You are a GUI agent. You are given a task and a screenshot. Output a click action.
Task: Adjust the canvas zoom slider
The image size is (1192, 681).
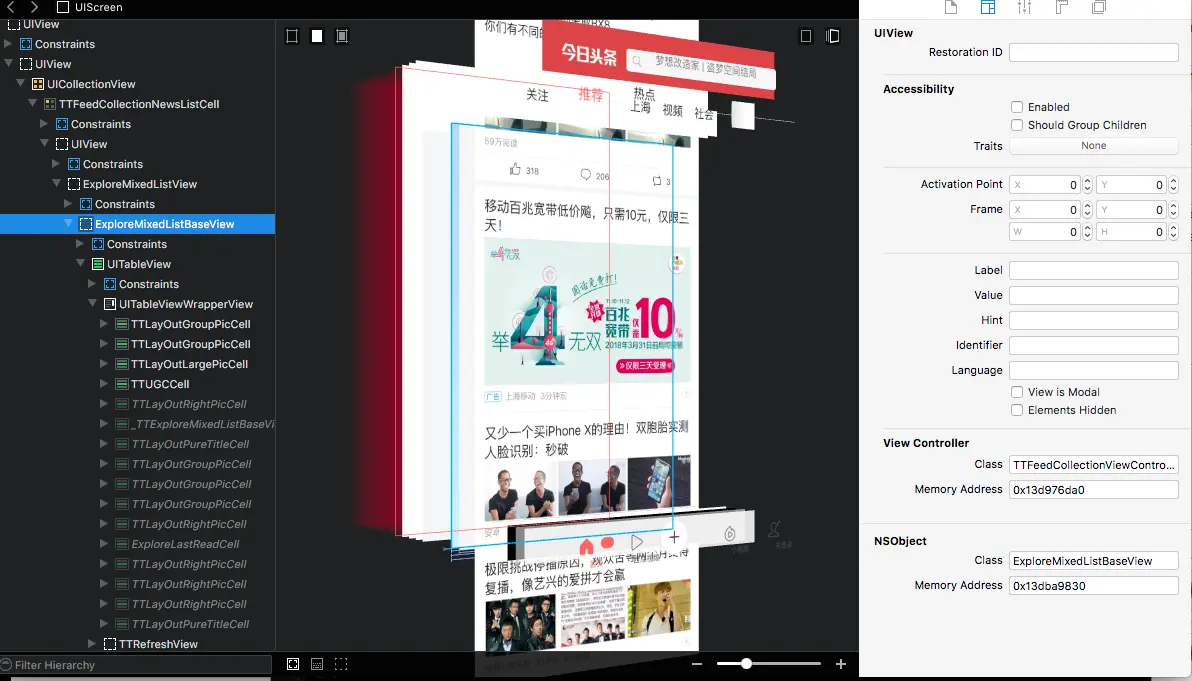click(747, 664)
